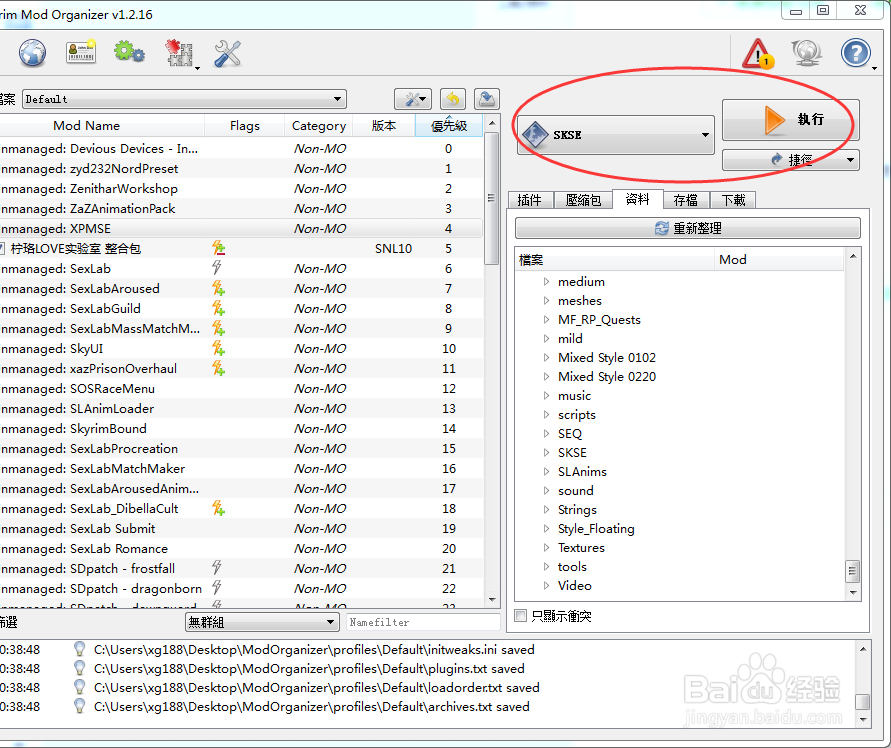
Task: Select the Video folder entry
Action: (x=574, y=585)
